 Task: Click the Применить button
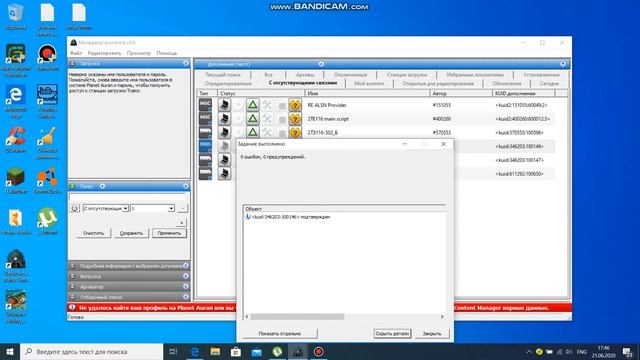point(169,233)
